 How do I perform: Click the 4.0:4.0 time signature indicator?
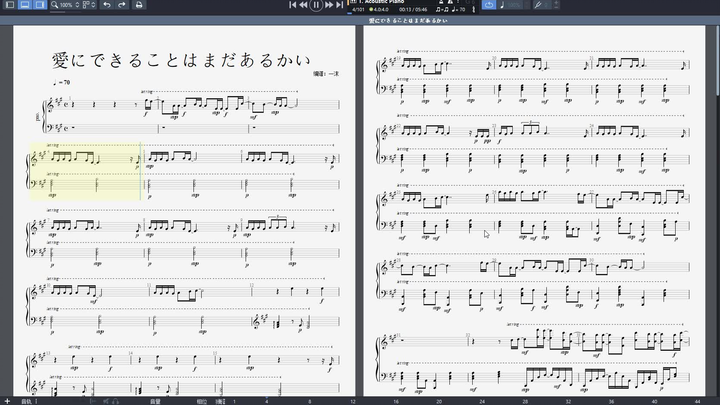tap(379, 9)
